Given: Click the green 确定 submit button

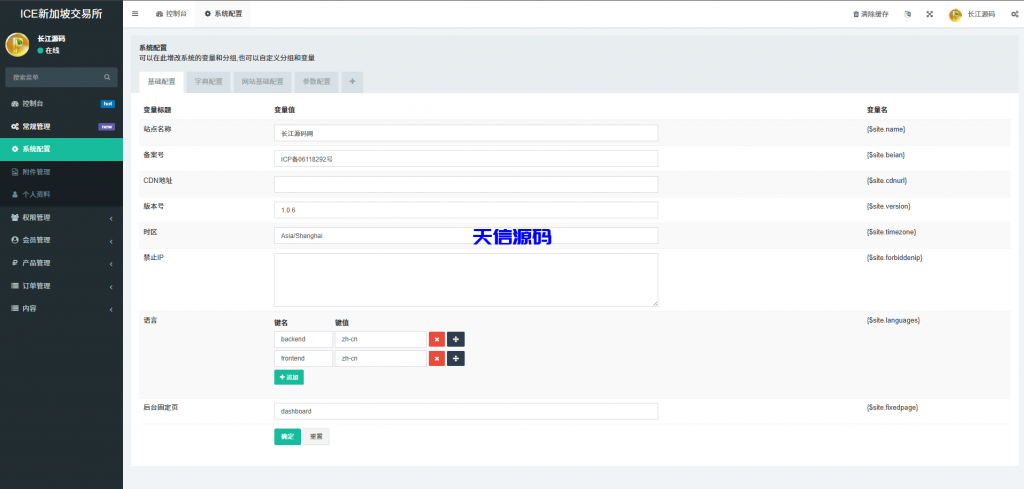Looking at the screenshot, I should tap(287, 437).
